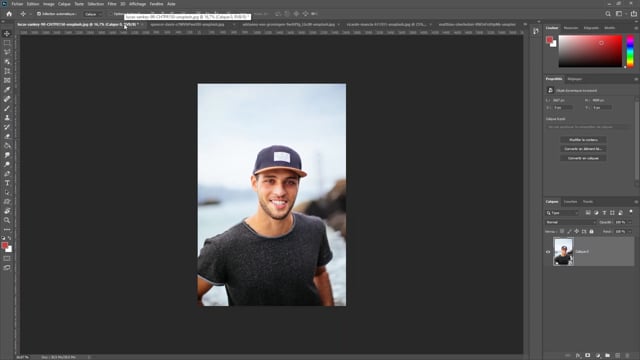Expand the layer filter Type dropdown
The height and width of the screenshot is (360, 640).
tap(562, 213)
